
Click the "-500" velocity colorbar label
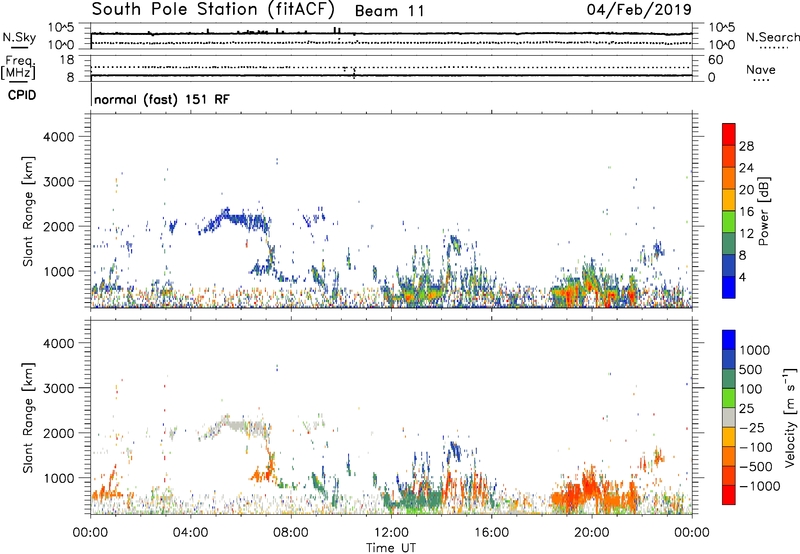pos(755,467)
